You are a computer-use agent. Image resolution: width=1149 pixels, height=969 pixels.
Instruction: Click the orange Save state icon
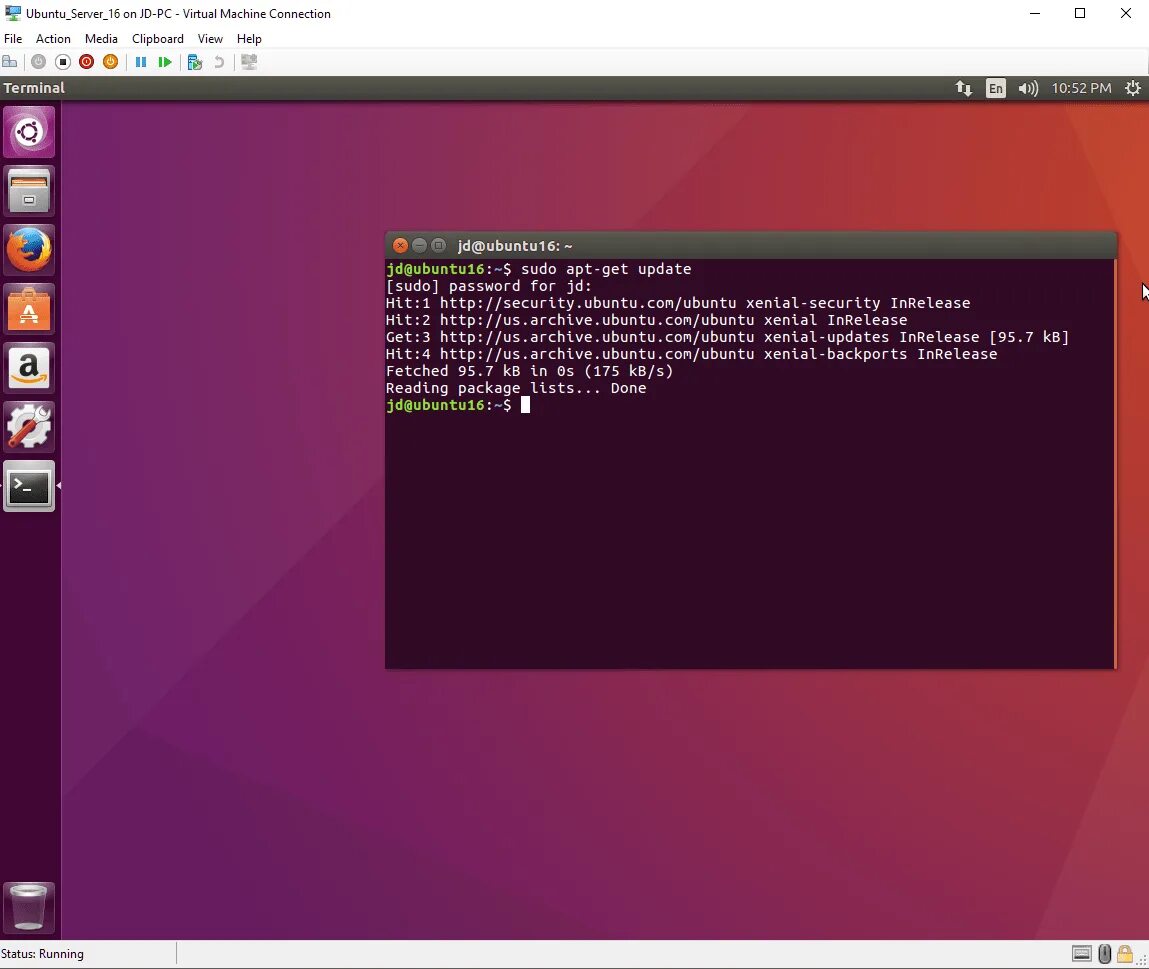[x=111, y=62]
